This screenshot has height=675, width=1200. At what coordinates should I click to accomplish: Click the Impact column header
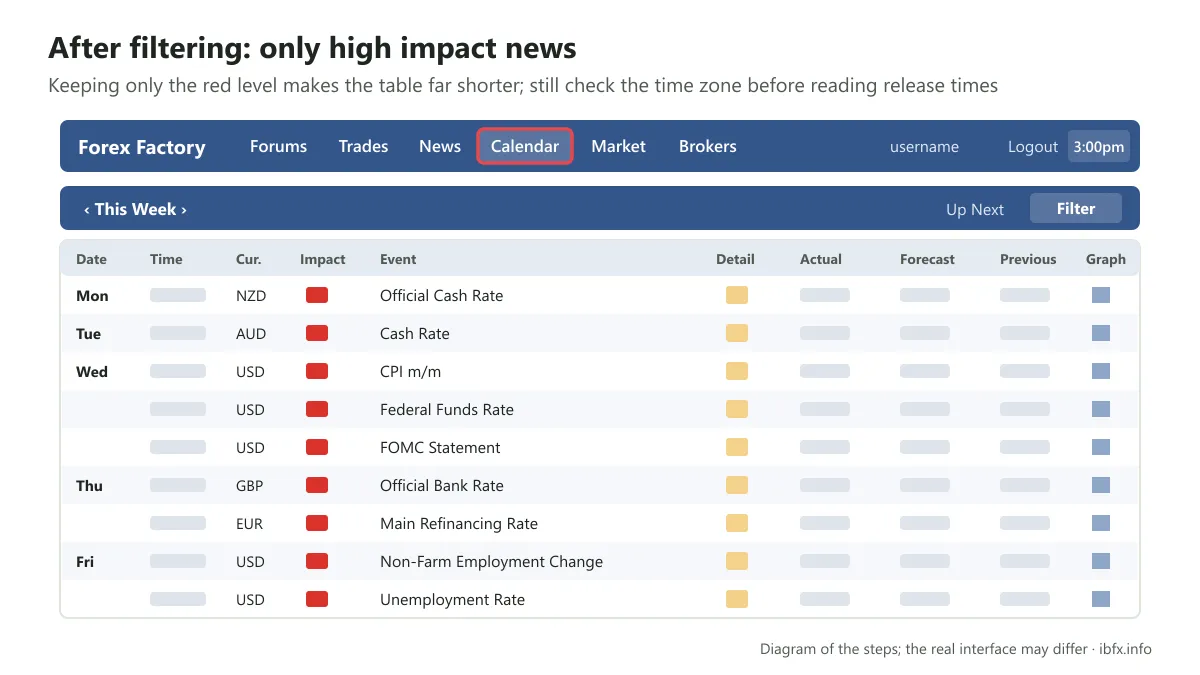(x=322, y=259)
